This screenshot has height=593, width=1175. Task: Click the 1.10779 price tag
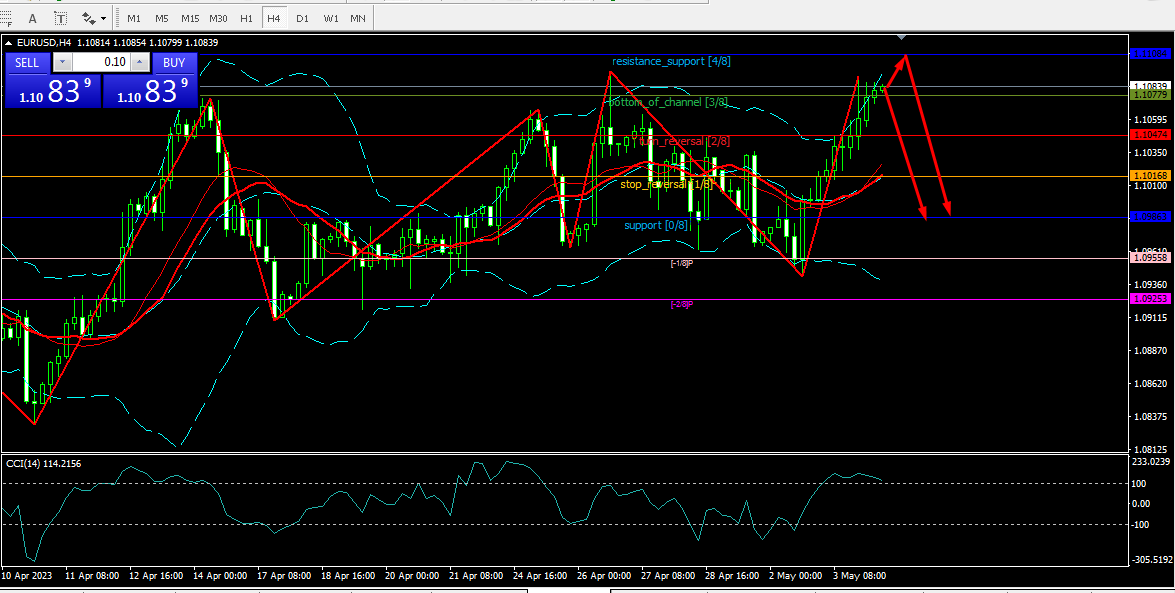pos(1150,95)
